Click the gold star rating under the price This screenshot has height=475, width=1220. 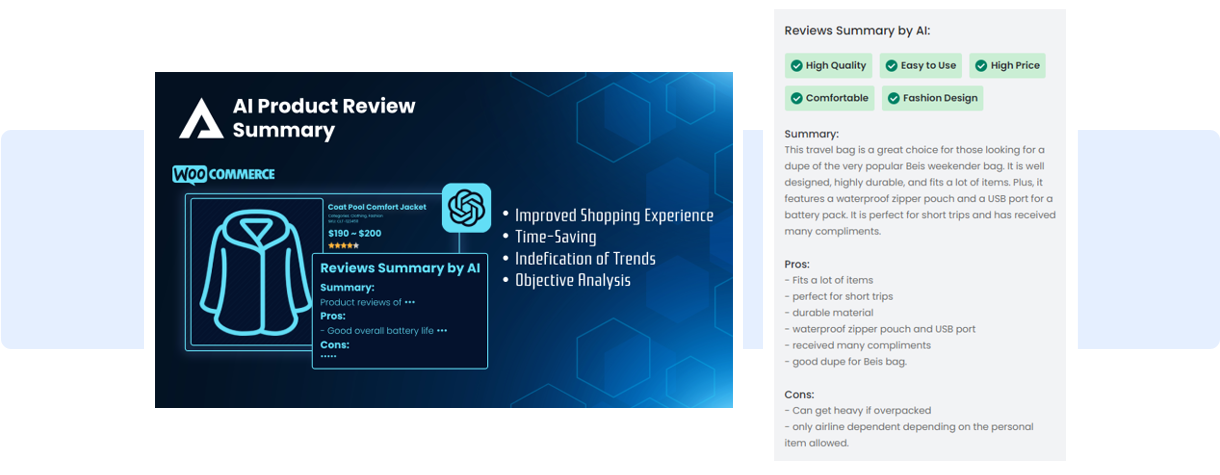tap(343, 245)
